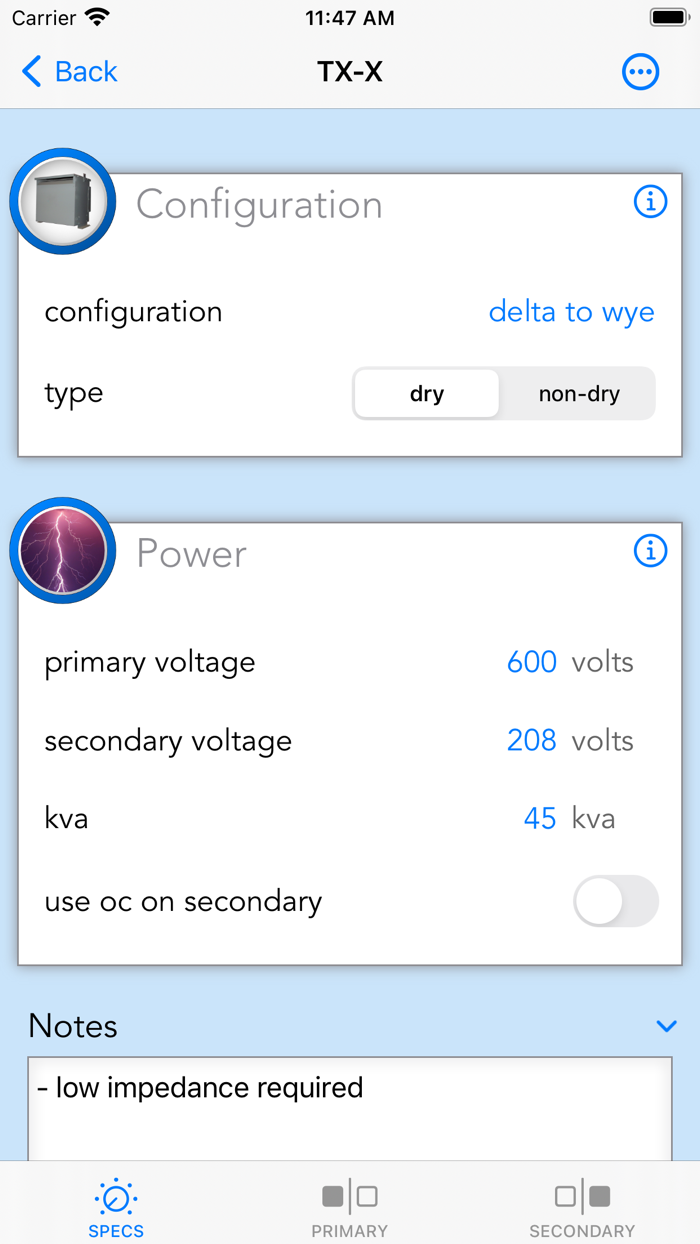The height and width of the screenshot is (1244, 700).
Task: Select the non-dry transformer type
Action: (x=579, y=394)
